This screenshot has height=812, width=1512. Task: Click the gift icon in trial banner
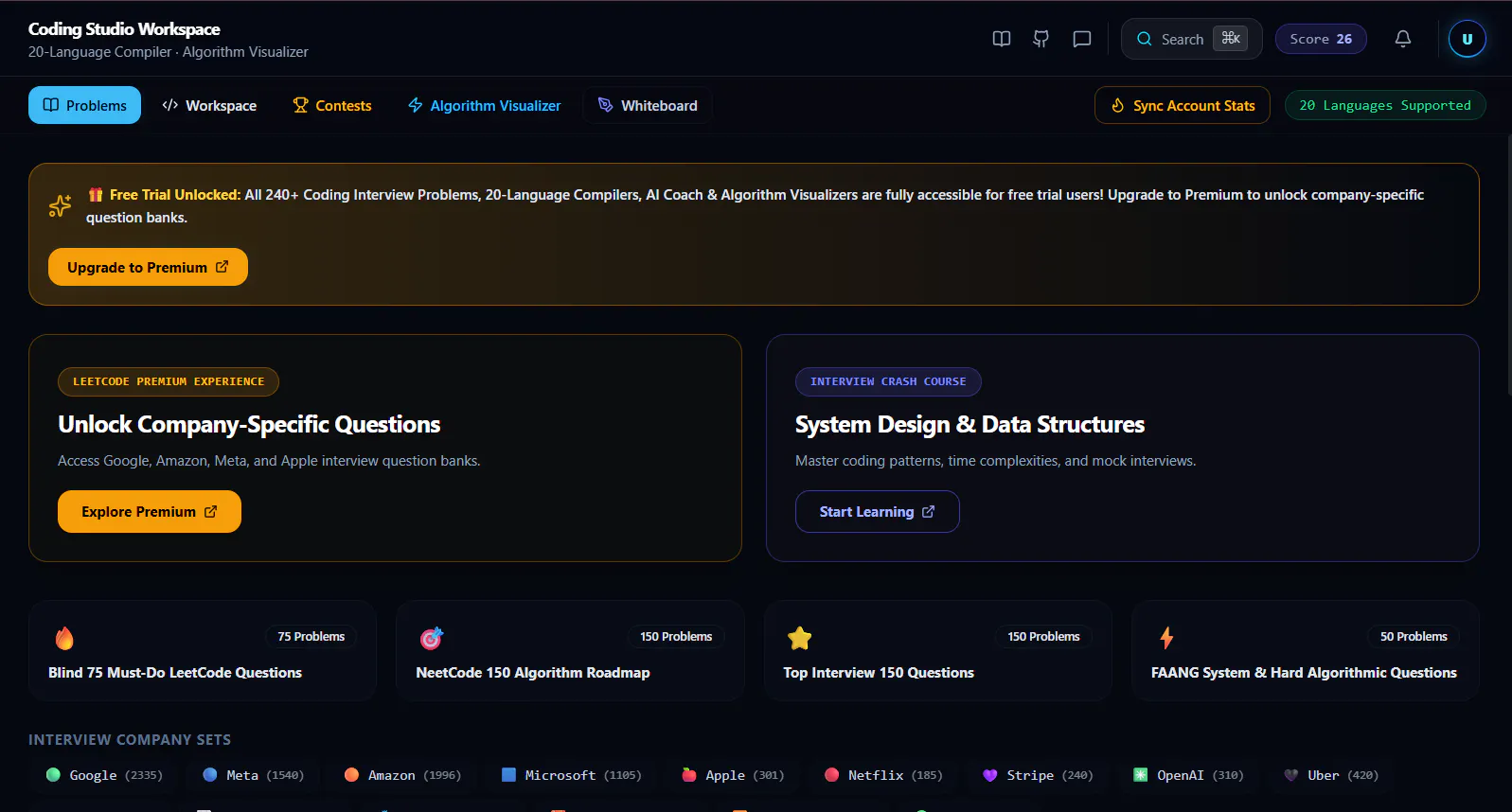tap(96, 194)
